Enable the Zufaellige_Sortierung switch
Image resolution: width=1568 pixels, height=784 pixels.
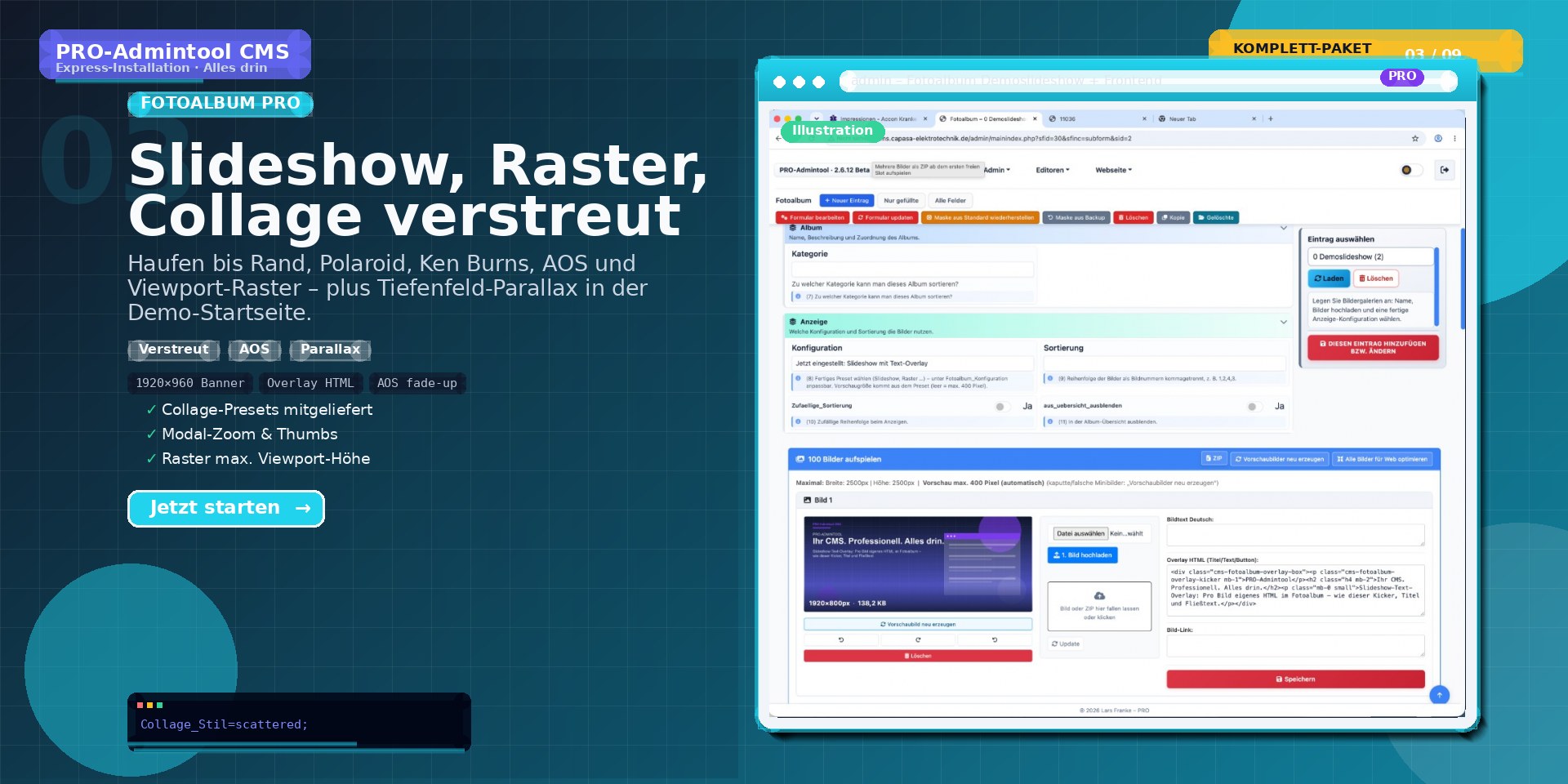pyautogui.click(x=1004, y=407)
